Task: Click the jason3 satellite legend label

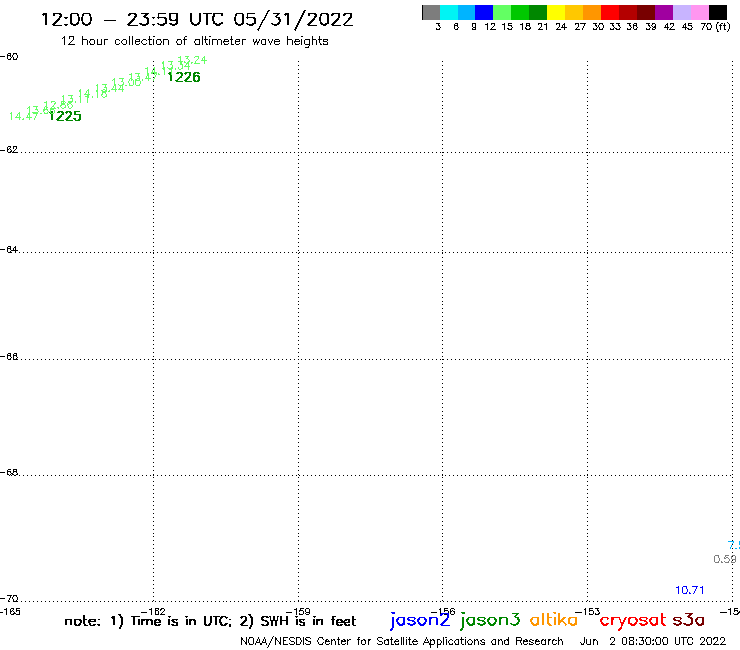Action: 490,620
